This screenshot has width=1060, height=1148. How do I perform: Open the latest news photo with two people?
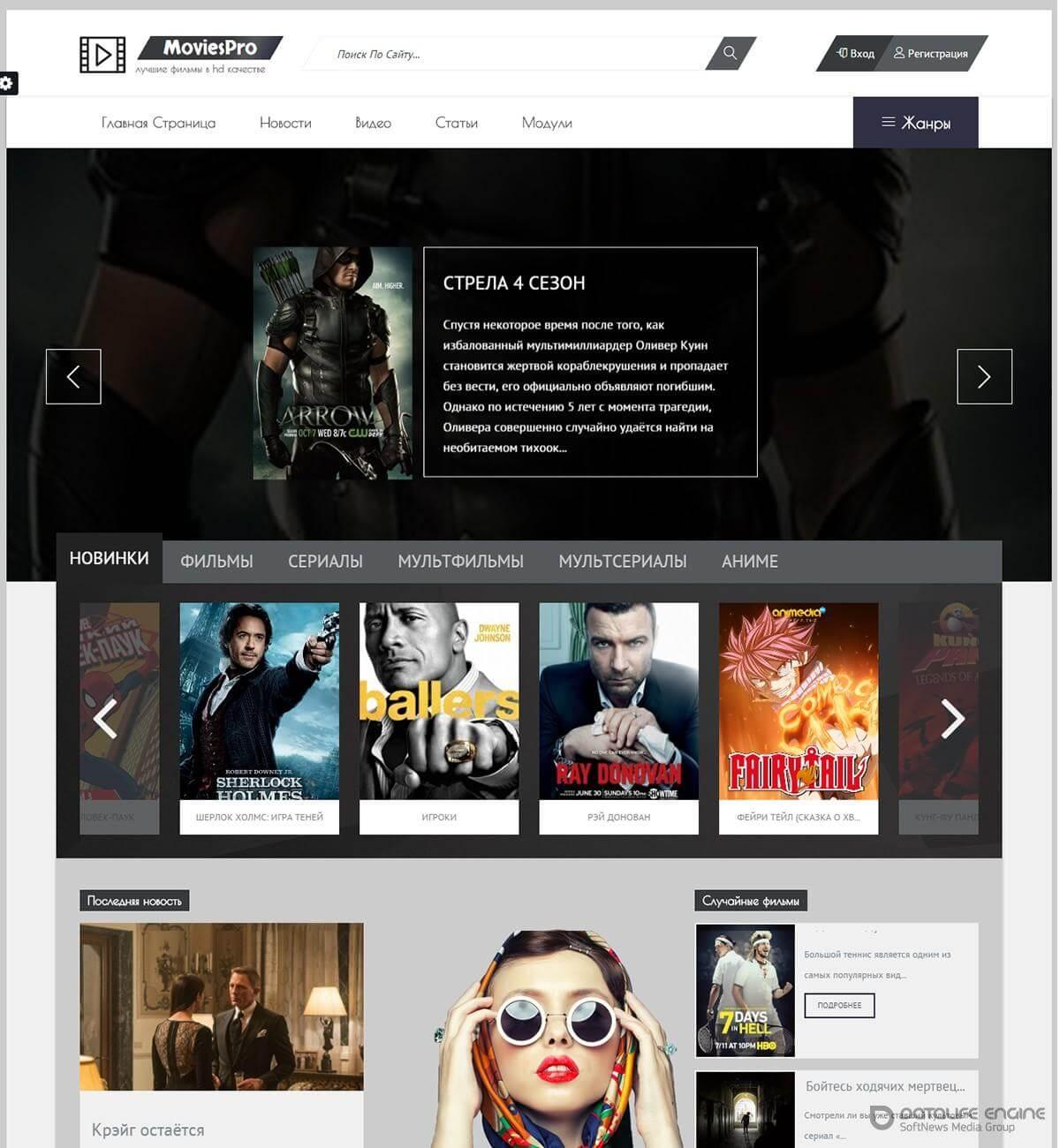[x=222, y=1007]
